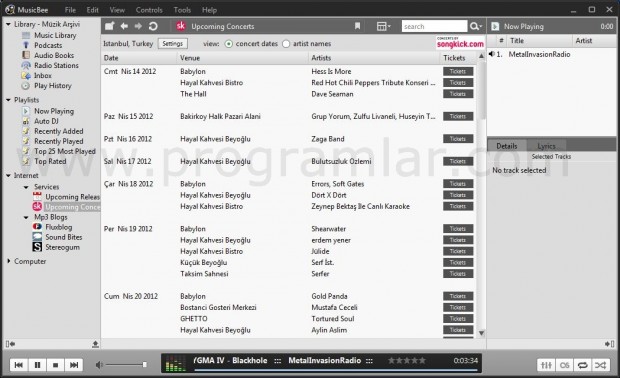Open Upcoming Releases service

click(72, 197)
